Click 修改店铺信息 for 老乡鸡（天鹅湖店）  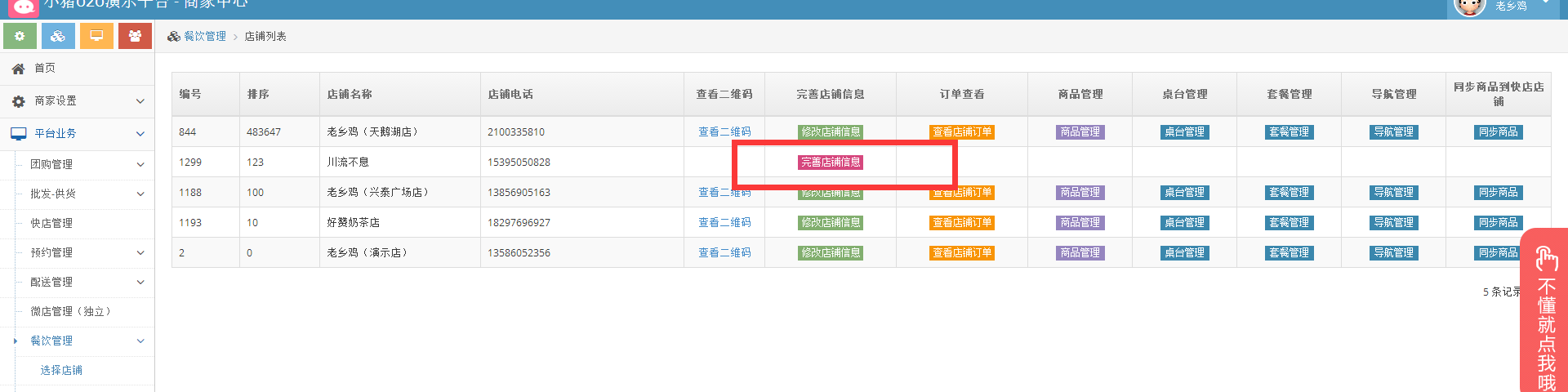pyautogui.click(x=831, y=132)
